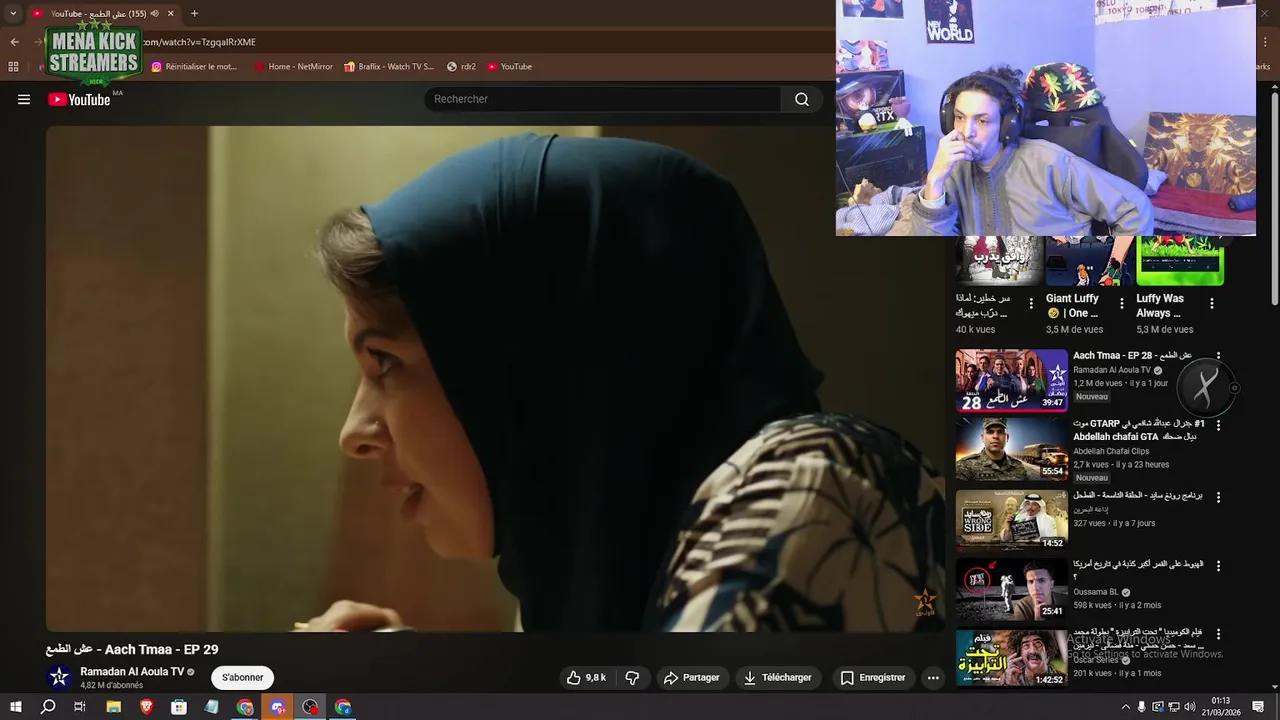Open Brave browser from taskbar
Screen dimensions: 1280x720
pos(147,707)
